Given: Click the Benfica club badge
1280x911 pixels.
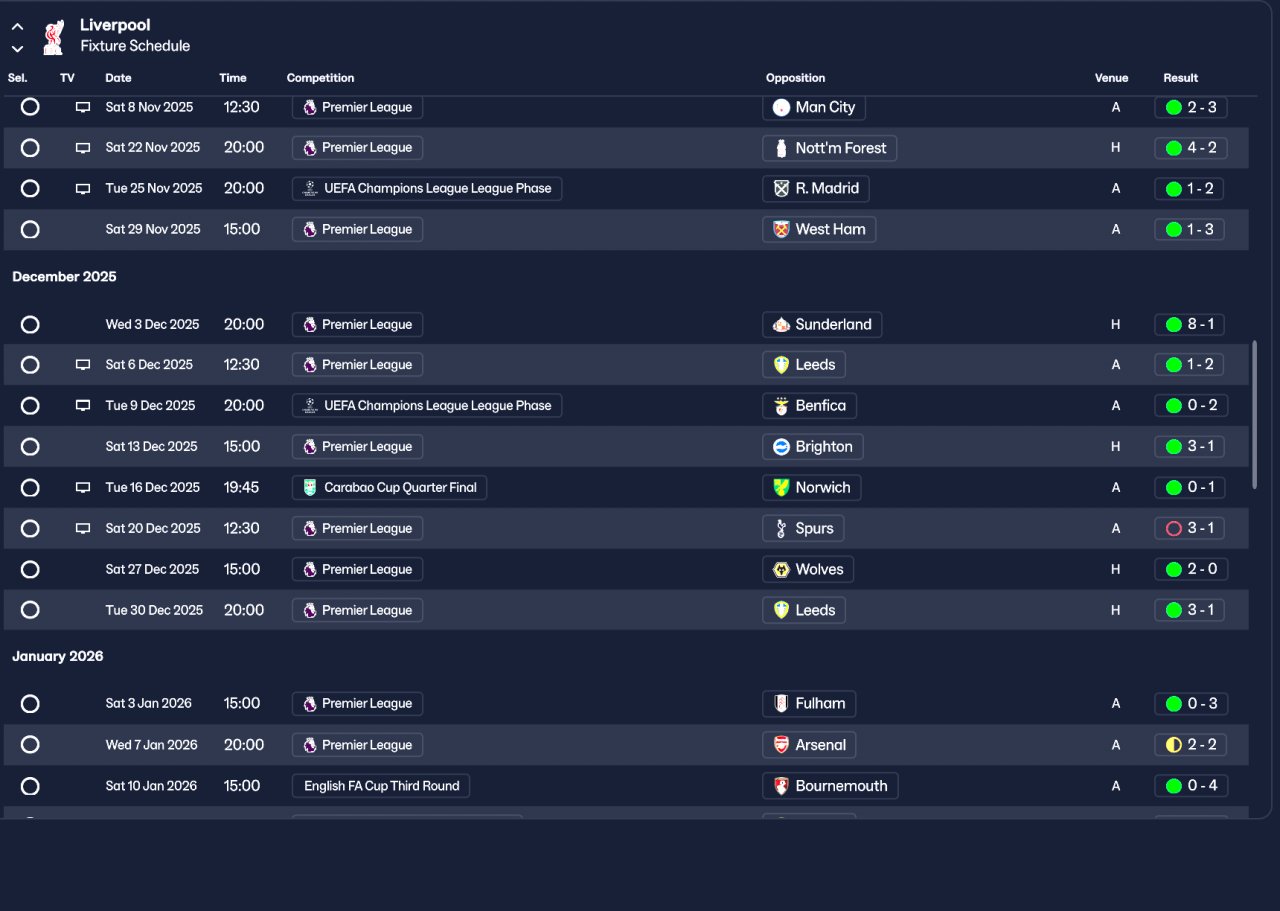Looking at the screenshot, I should 782,406.
